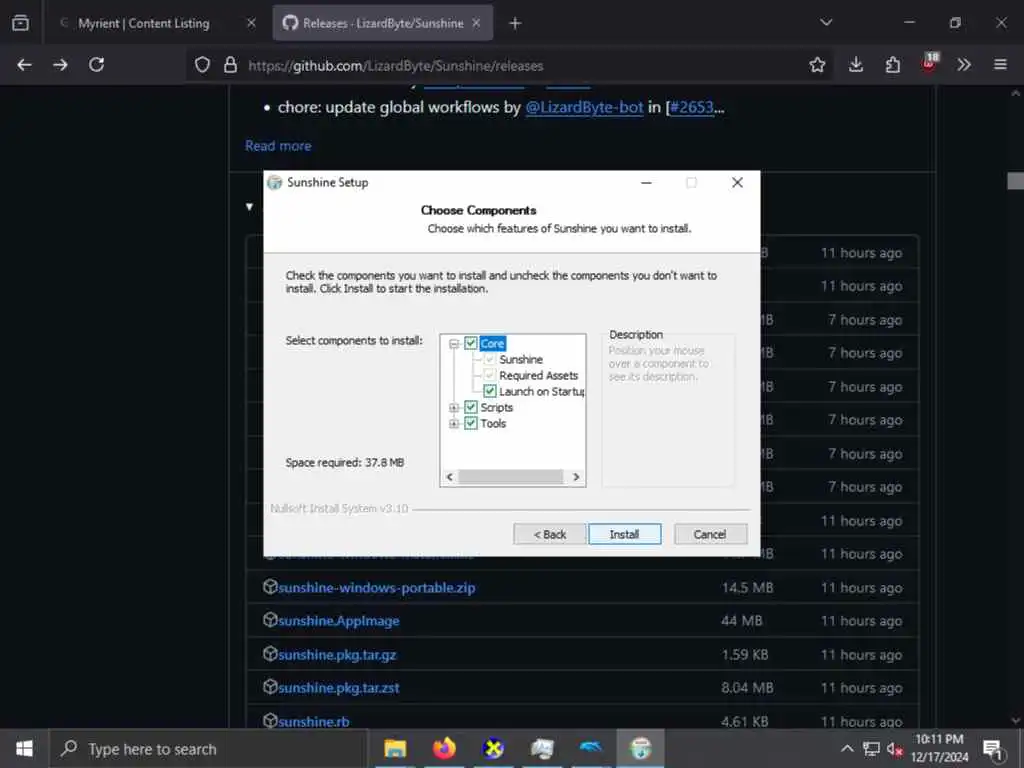Open the Firefox application menu
1024x768 pixels.
point(1000,65)
